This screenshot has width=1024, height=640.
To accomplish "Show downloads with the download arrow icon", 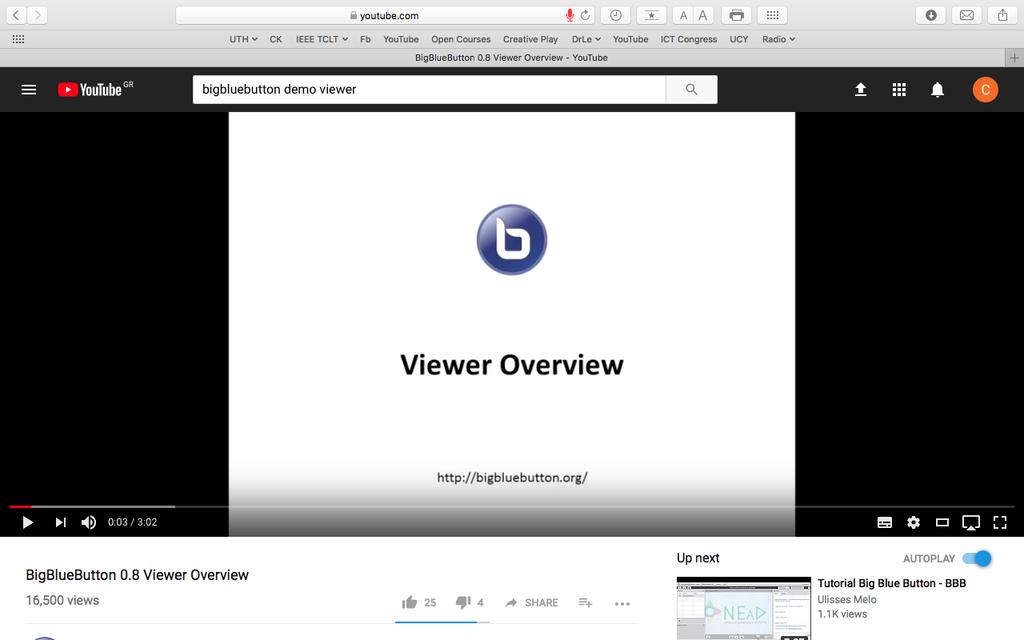I will 931,15.
